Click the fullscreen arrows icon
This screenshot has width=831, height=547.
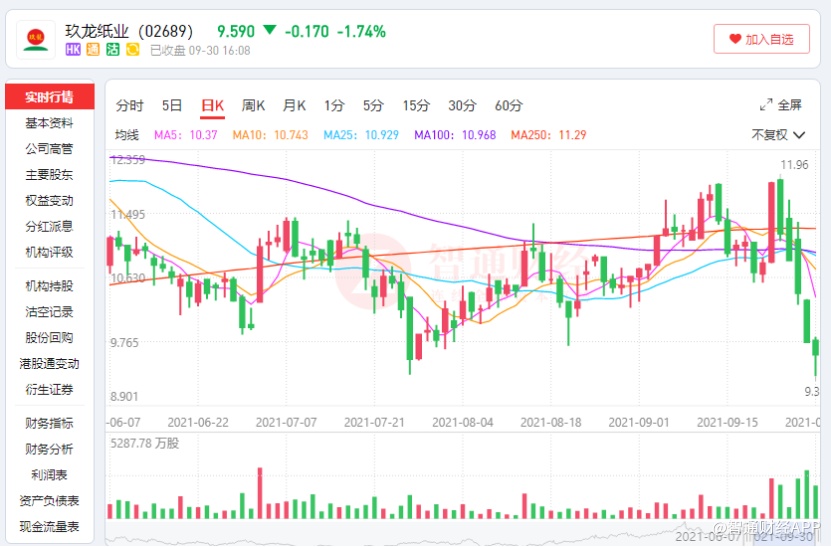(x=767, y=105)
